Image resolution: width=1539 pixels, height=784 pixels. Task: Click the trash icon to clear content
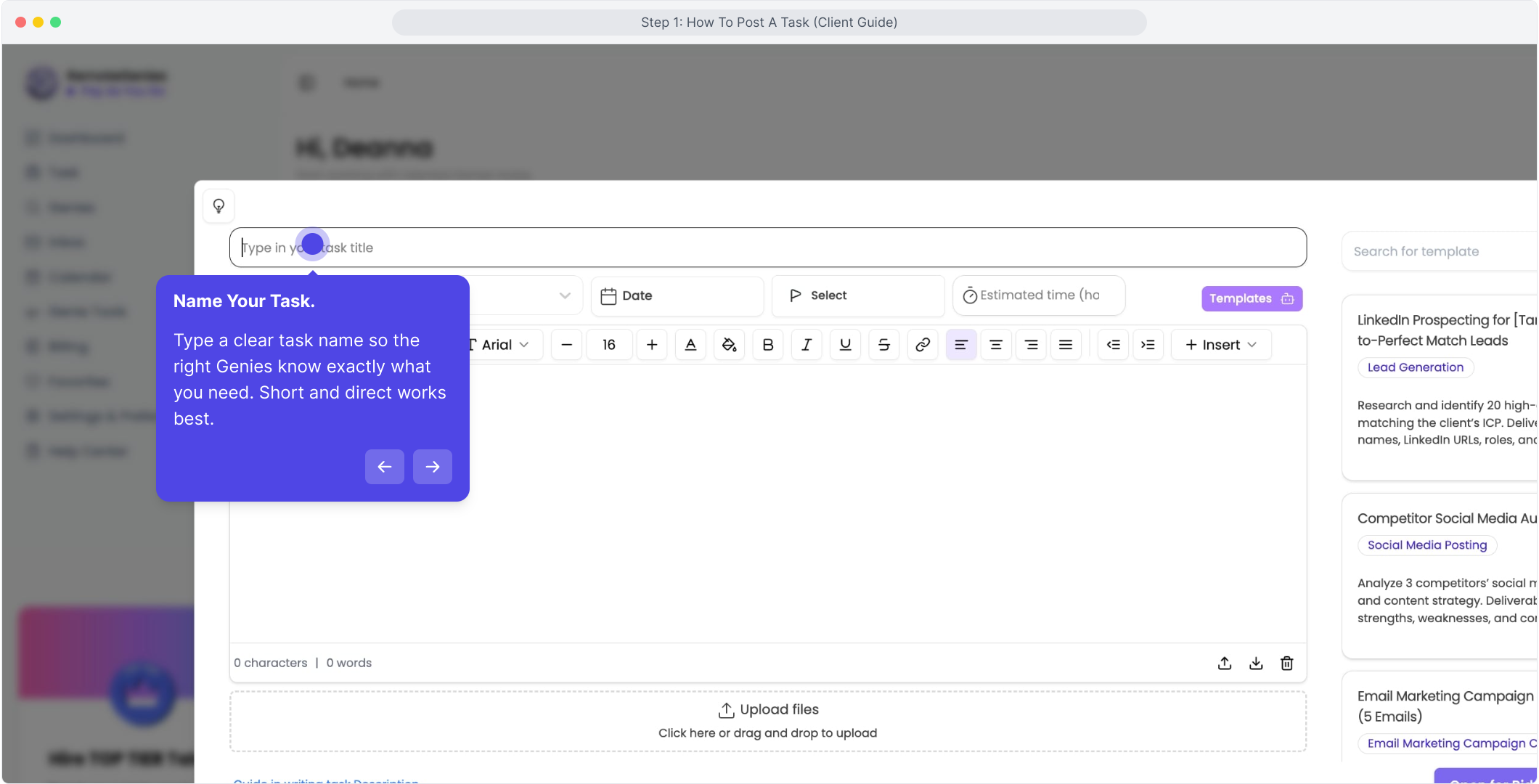coord(1286,663)
